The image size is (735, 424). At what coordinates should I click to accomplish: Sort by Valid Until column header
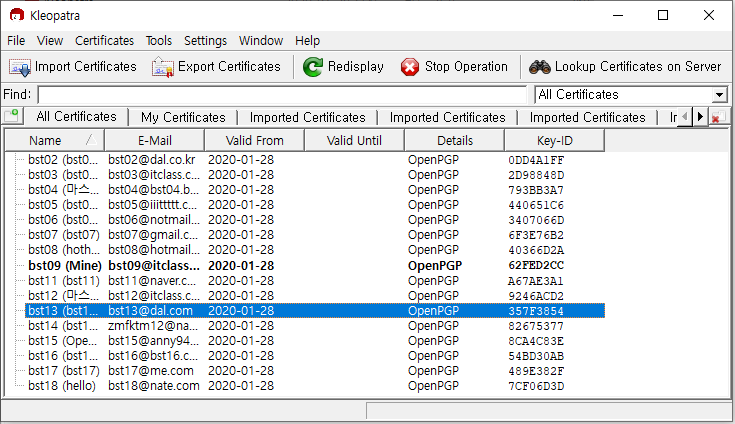pyautogui.click(x=354, y=141)
